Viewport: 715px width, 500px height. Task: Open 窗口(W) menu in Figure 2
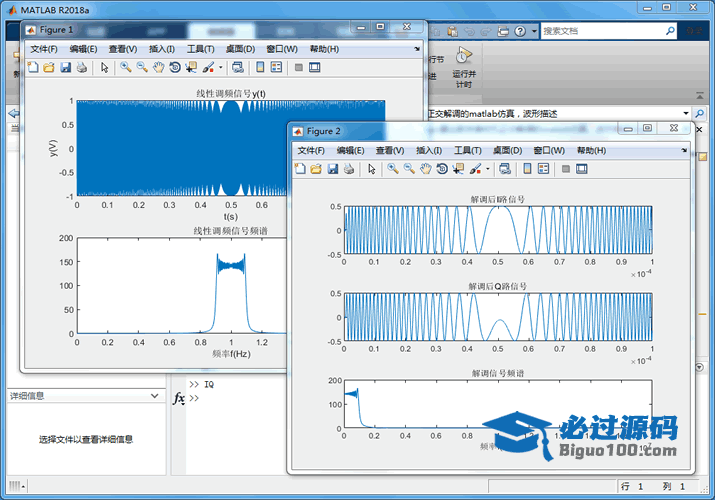[x=549, y=150]
